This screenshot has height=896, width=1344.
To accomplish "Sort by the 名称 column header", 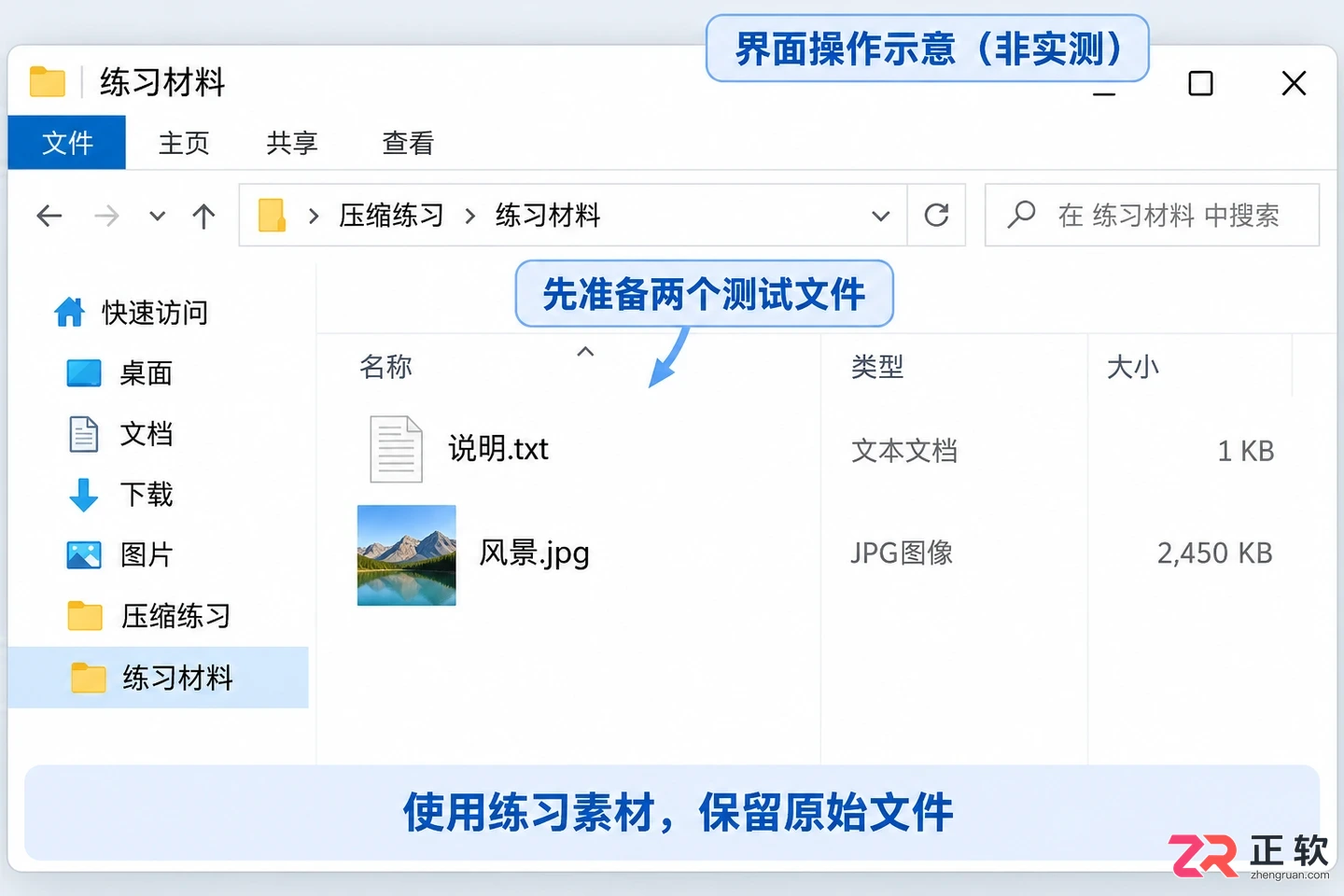I will (x=385, y=366).
